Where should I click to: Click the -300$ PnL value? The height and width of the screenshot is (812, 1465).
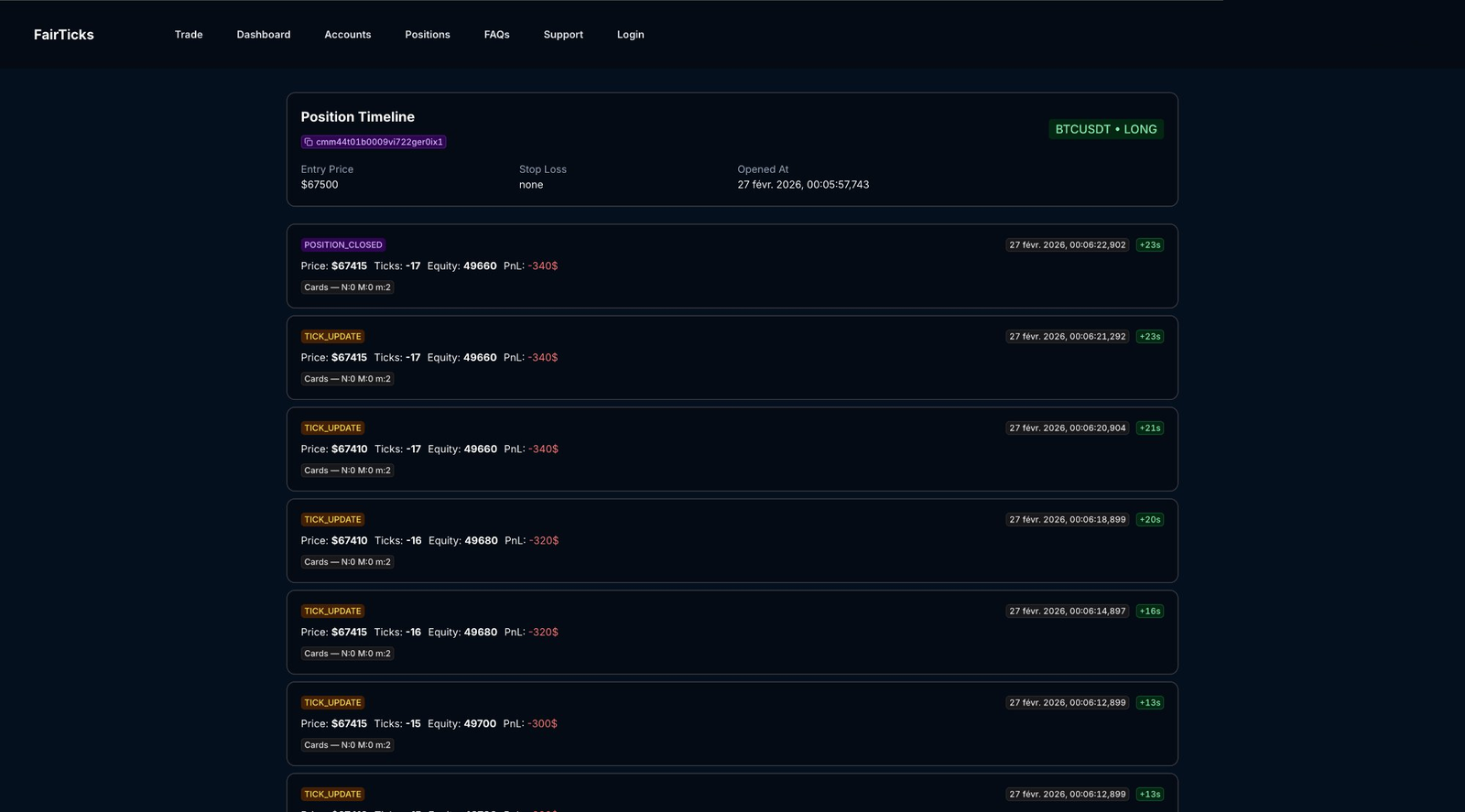[543, 724]
